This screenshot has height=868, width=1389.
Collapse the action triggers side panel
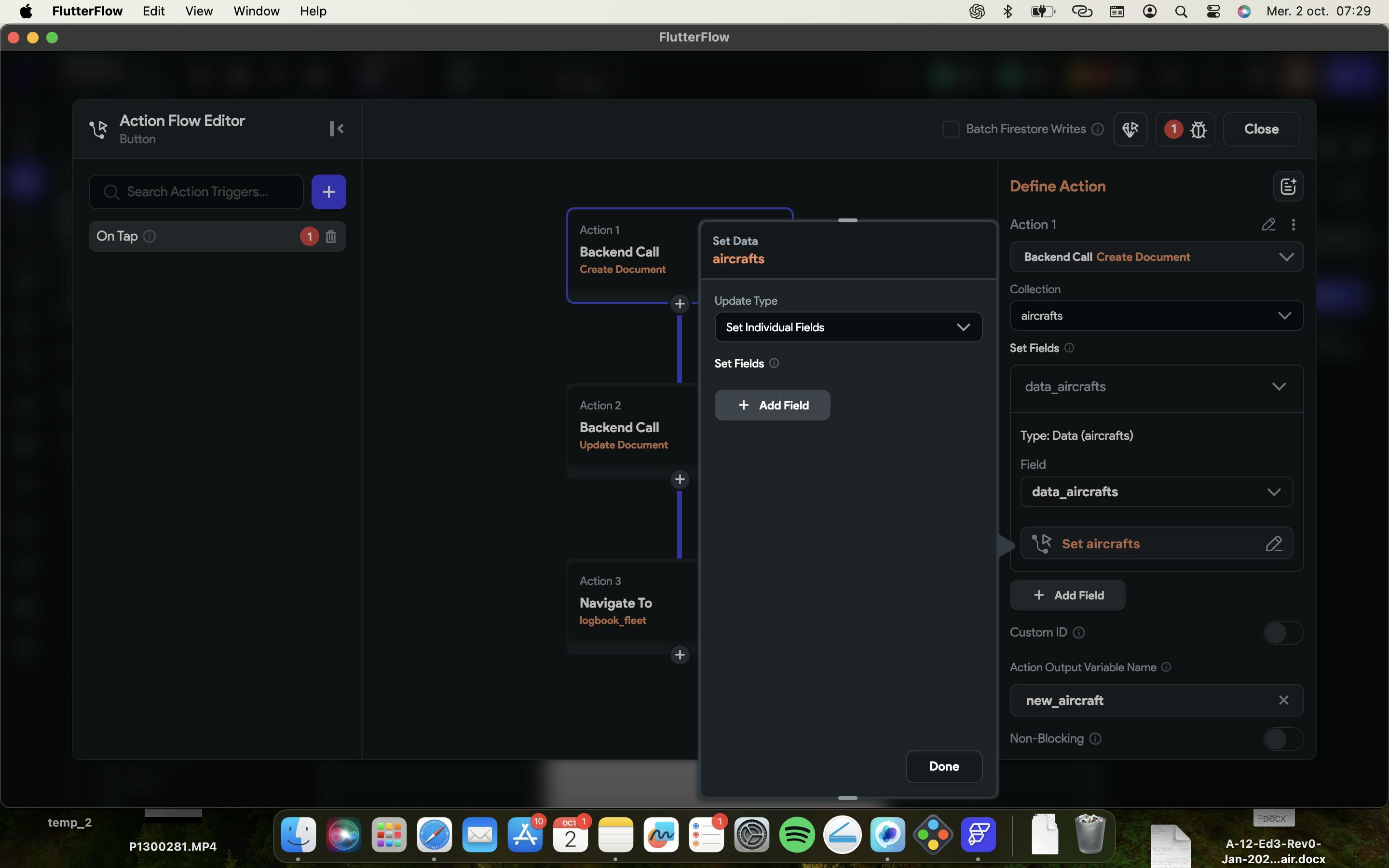(336, 129)
